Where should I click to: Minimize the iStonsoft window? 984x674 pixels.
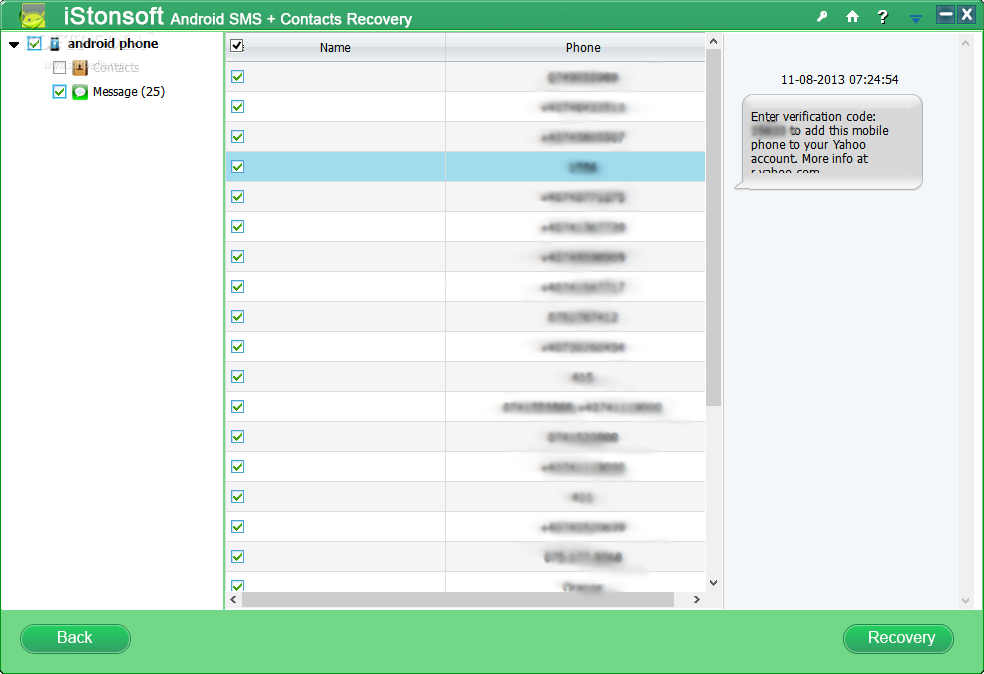945,14
